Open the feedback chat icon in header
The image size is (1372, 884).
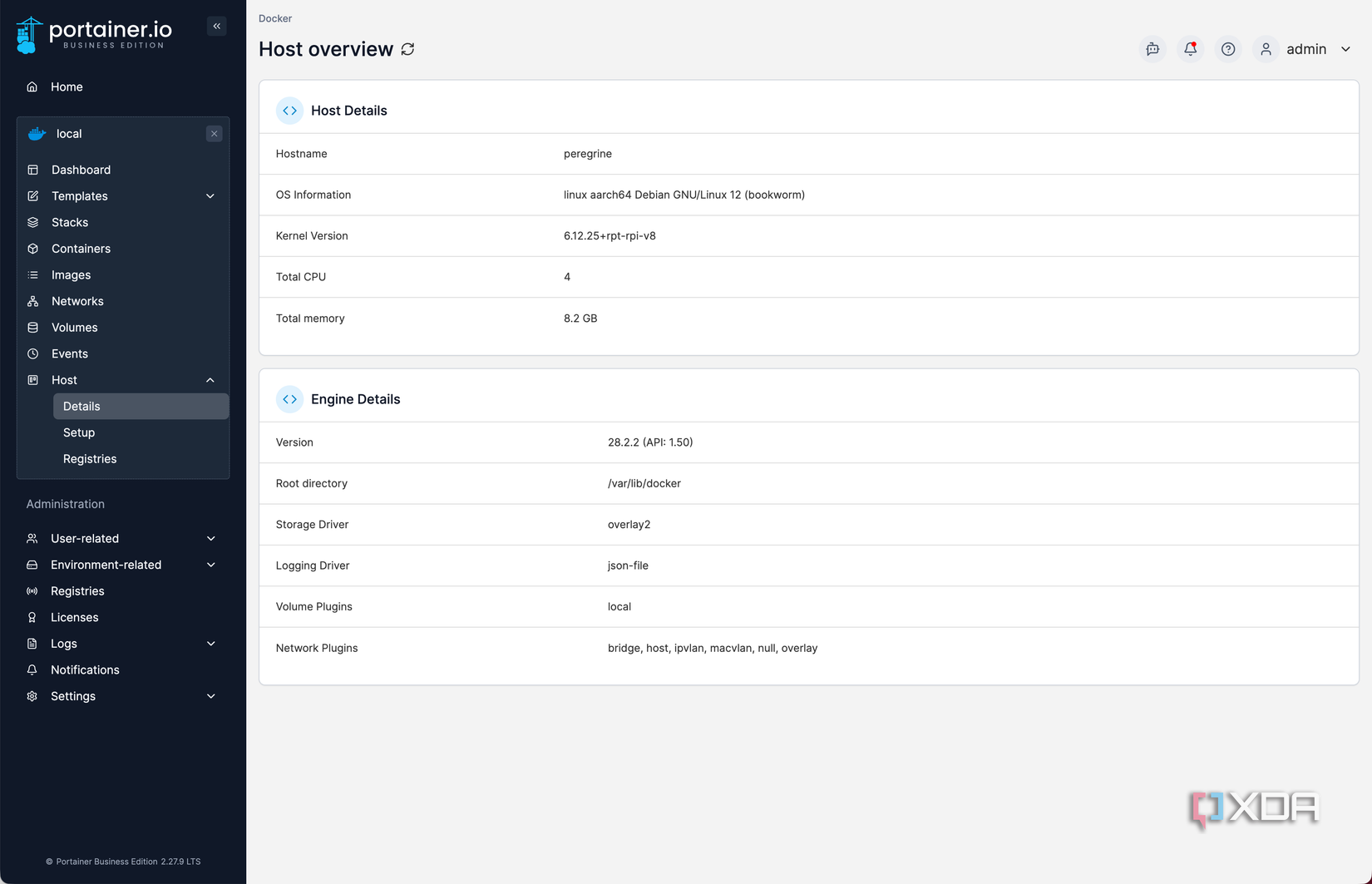(1152, 49)
